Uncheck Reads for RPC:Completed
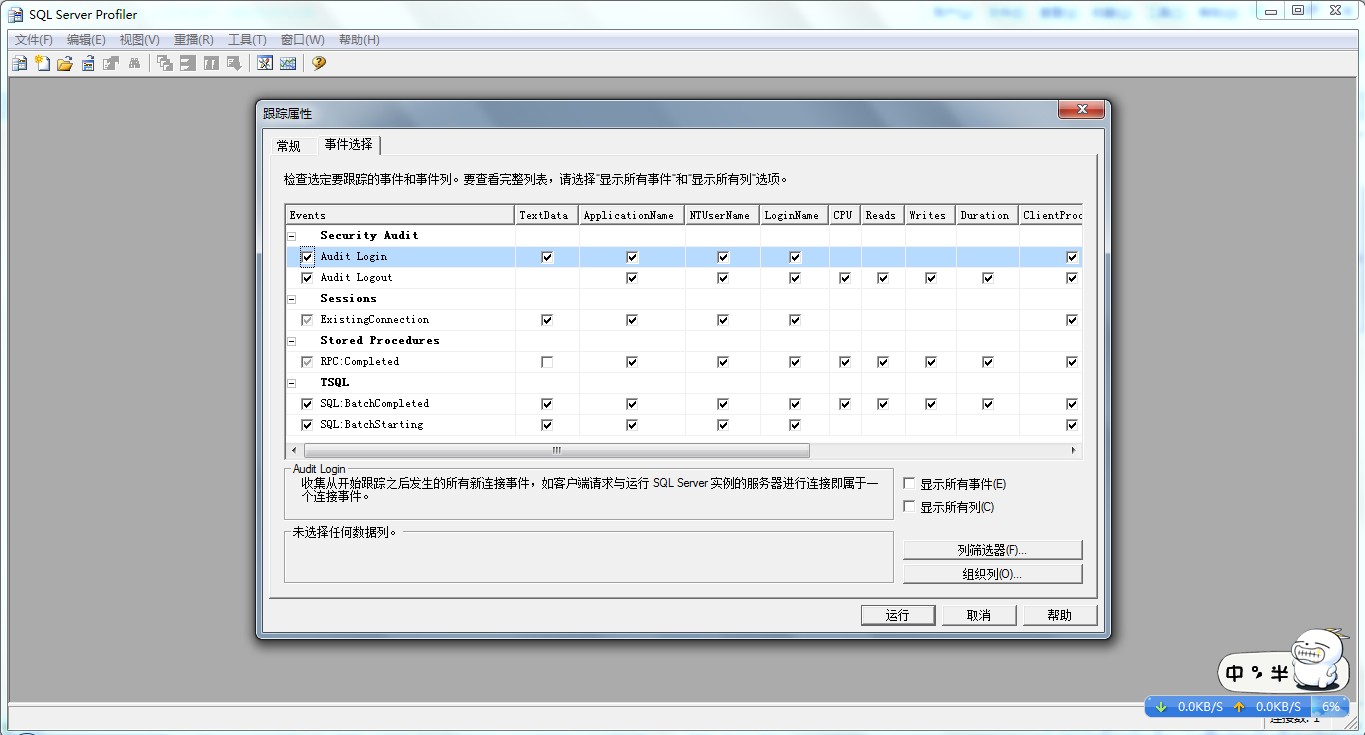 click(883, 362)
